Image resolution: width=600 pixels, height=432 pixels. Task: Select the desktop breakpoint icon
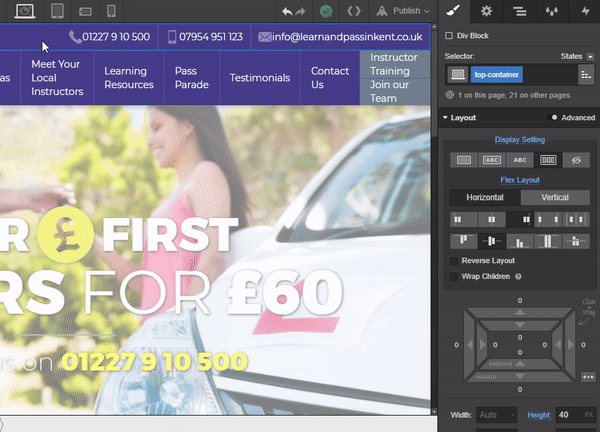click(x=25, y=11)
